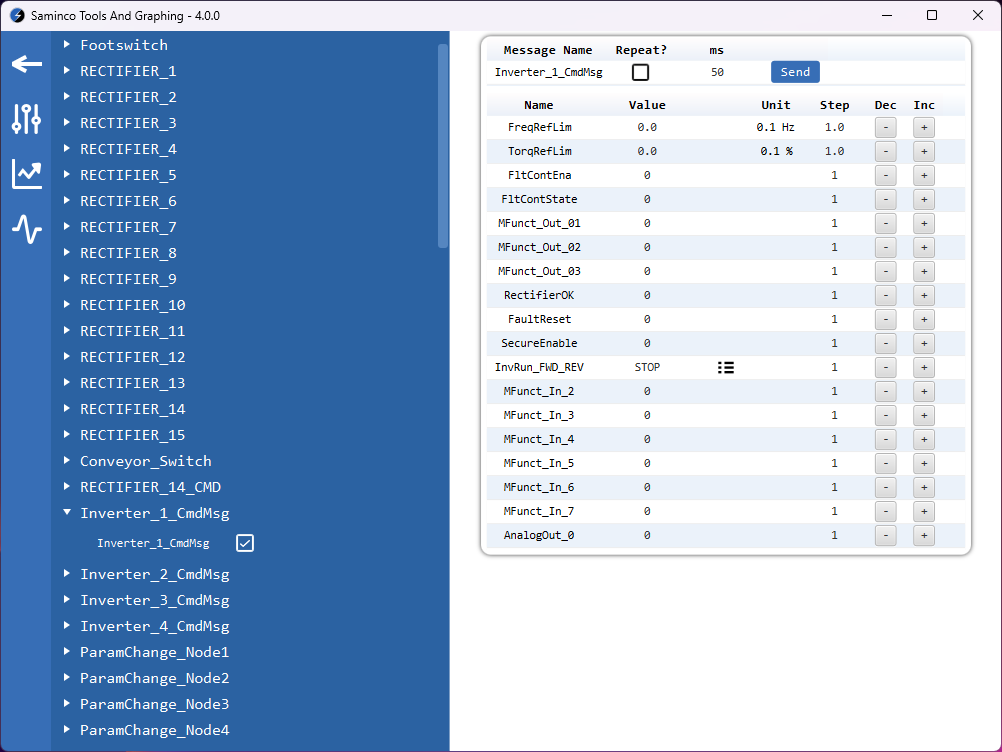
Task: Click the 0.1 Hz unit cell
Action: pos(775,127)
